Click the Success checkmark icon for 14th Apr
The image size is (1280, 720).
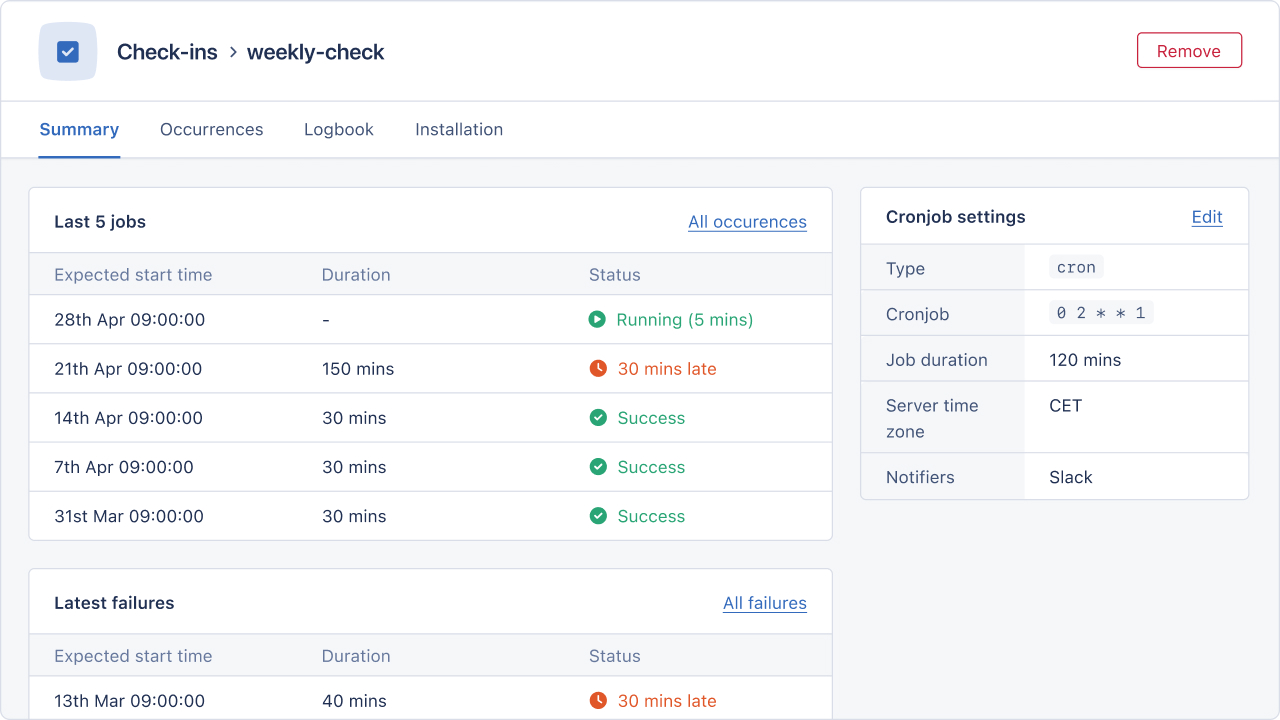(x=598, y=418)
